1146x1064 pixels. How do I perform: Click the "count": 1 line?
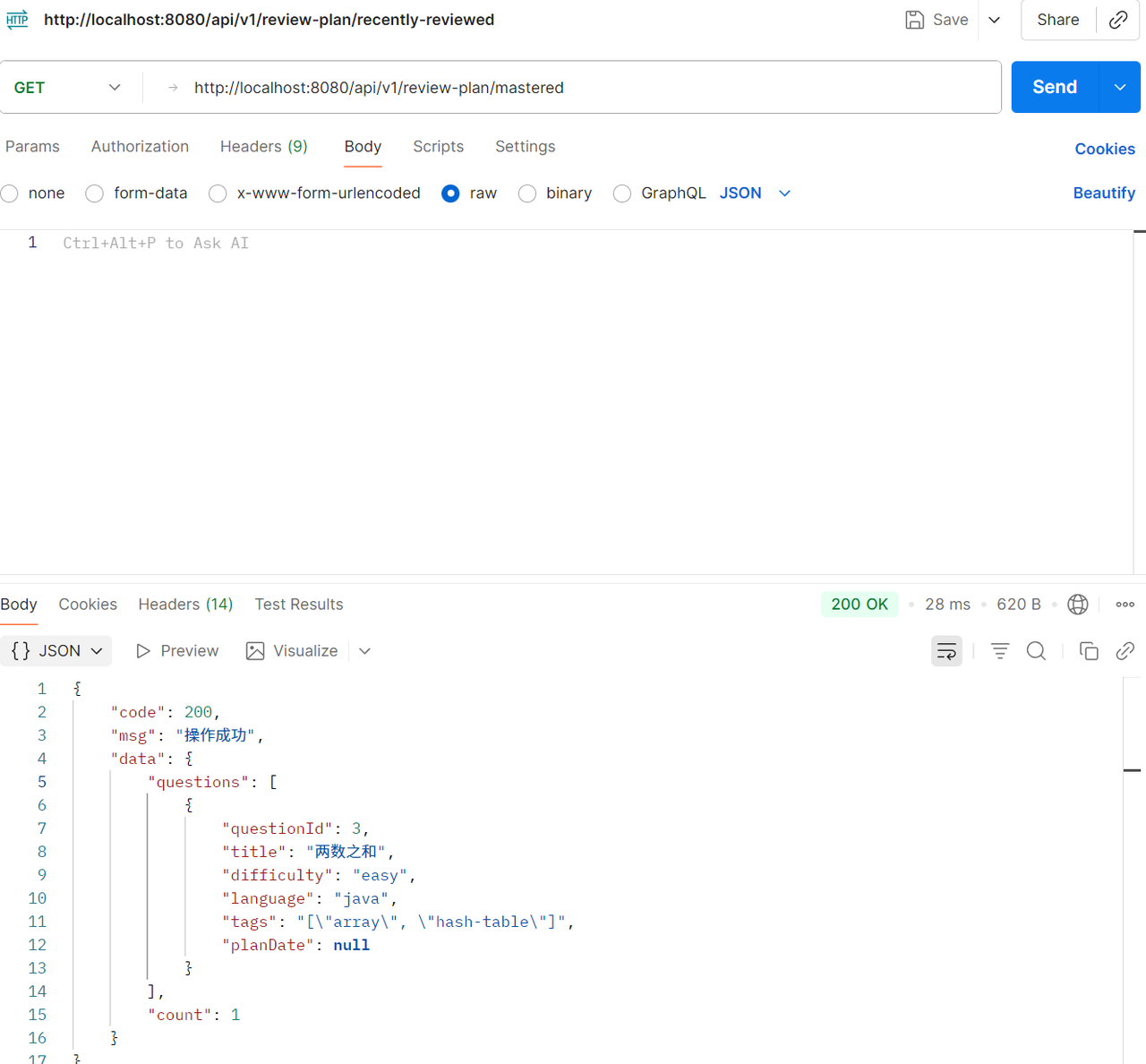click(x=193, y=1015)
